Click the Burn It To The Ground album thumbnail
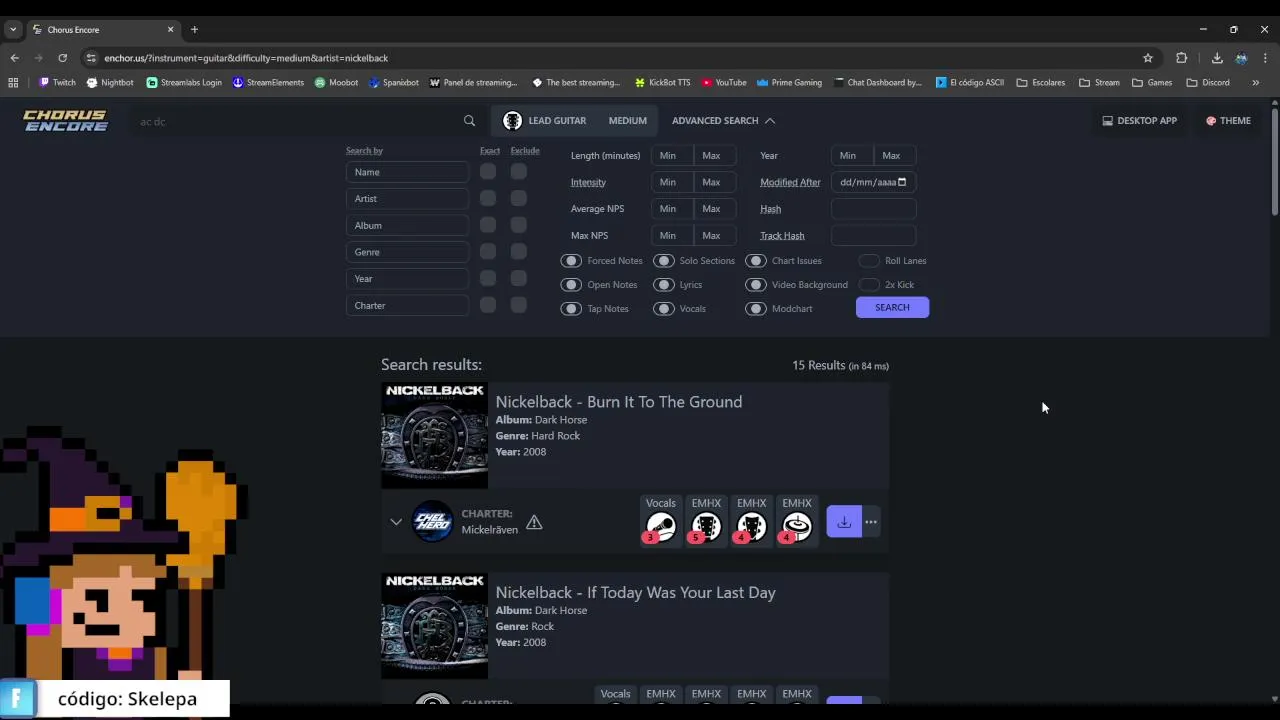1280x720 pixels. tap(434, 435)
